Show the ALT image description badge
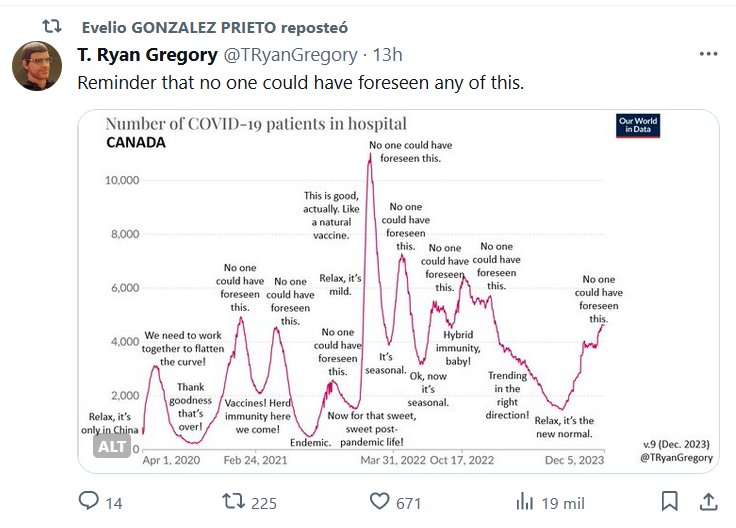This screenshot has width=736, height=528. [112, 447]
